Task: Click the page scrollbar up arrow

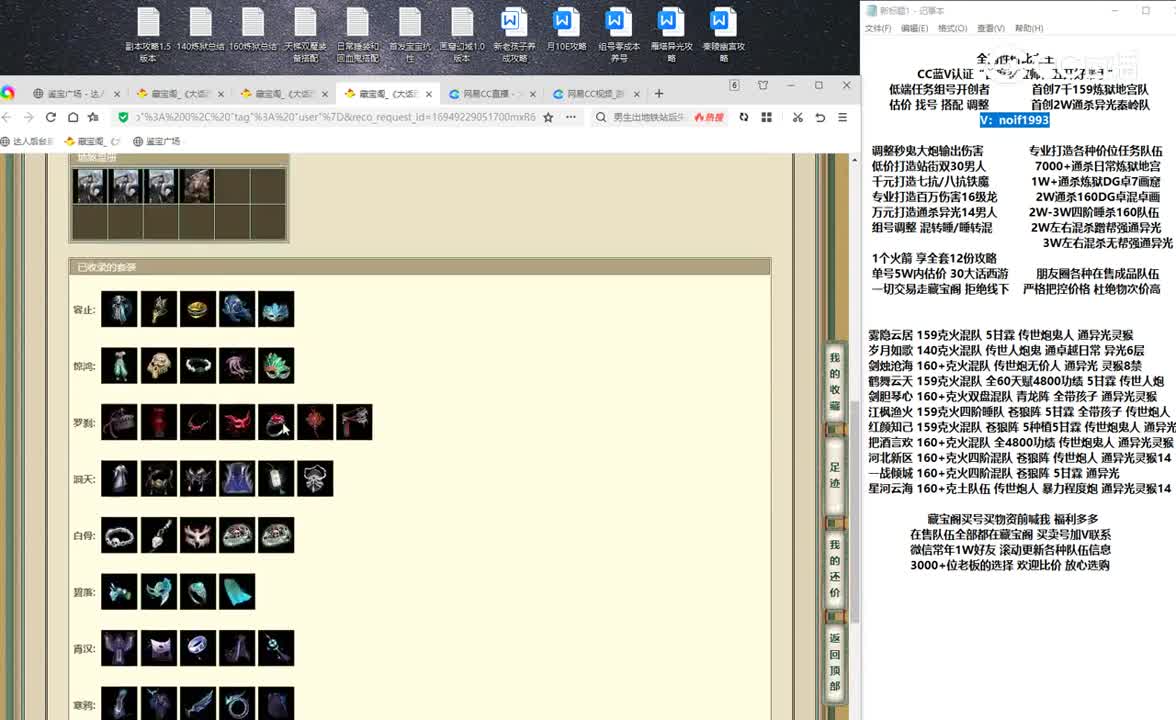Action: click(x=854, y=160)
